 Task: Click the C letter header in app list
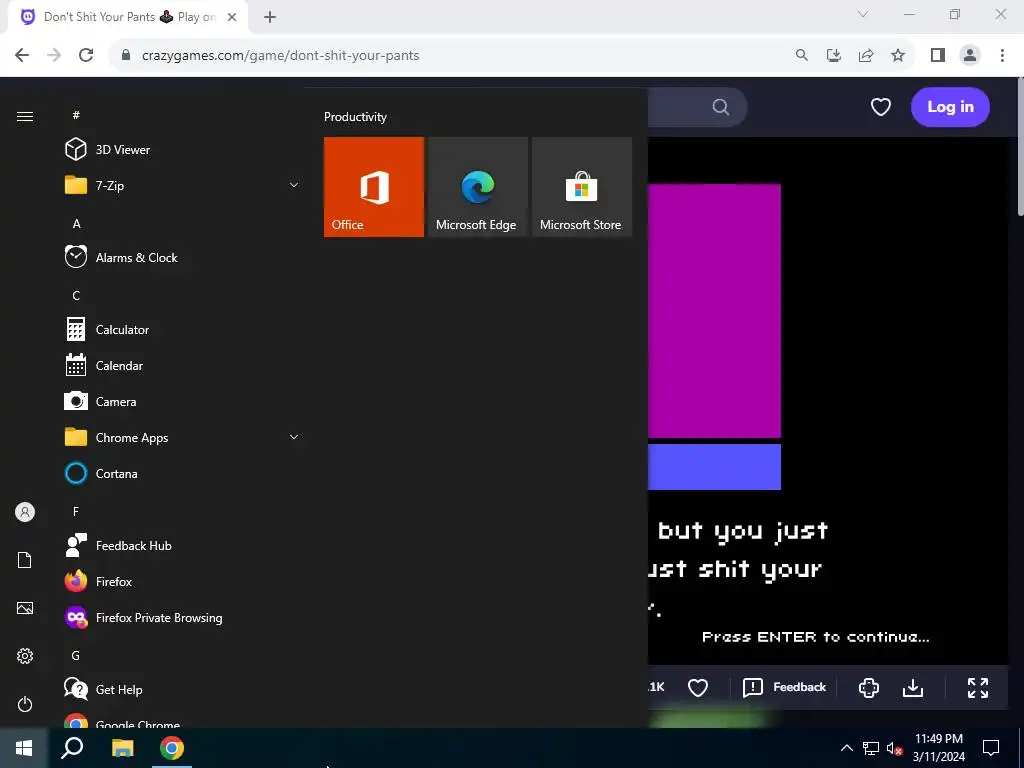76,295
